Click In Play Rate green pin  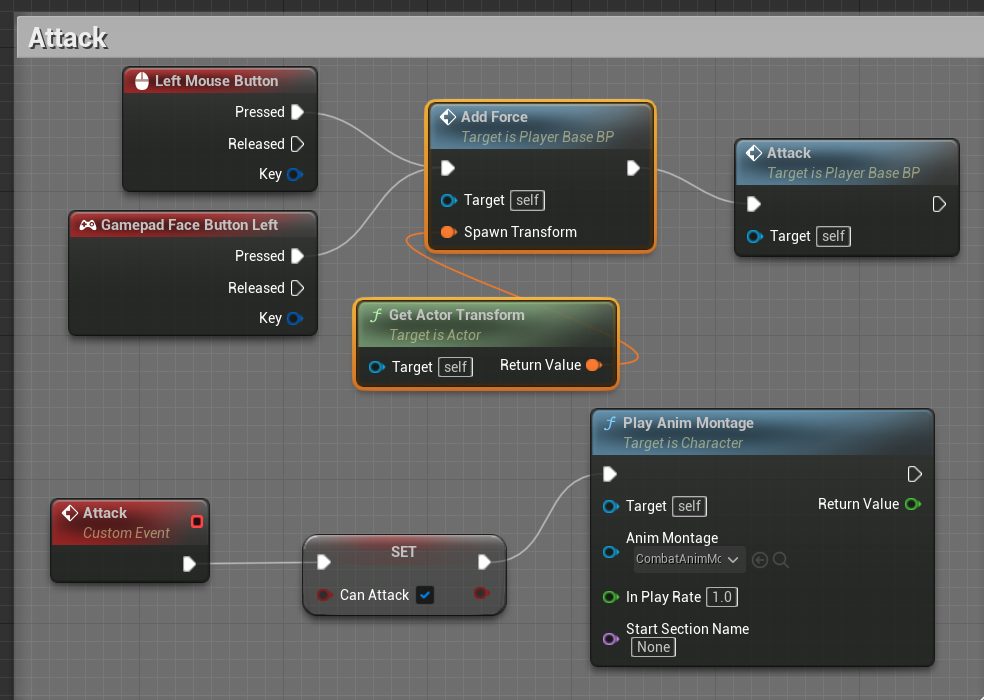coord(611,597)
